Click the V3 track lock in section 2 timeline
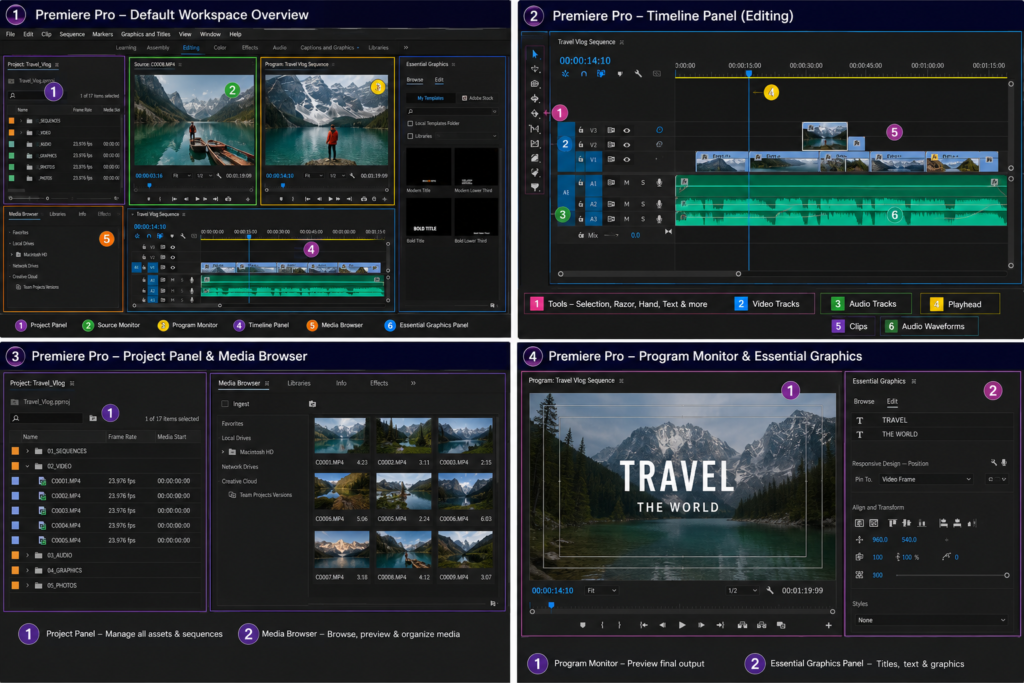This screenshot has height=683, width=1024. point(581,130)
